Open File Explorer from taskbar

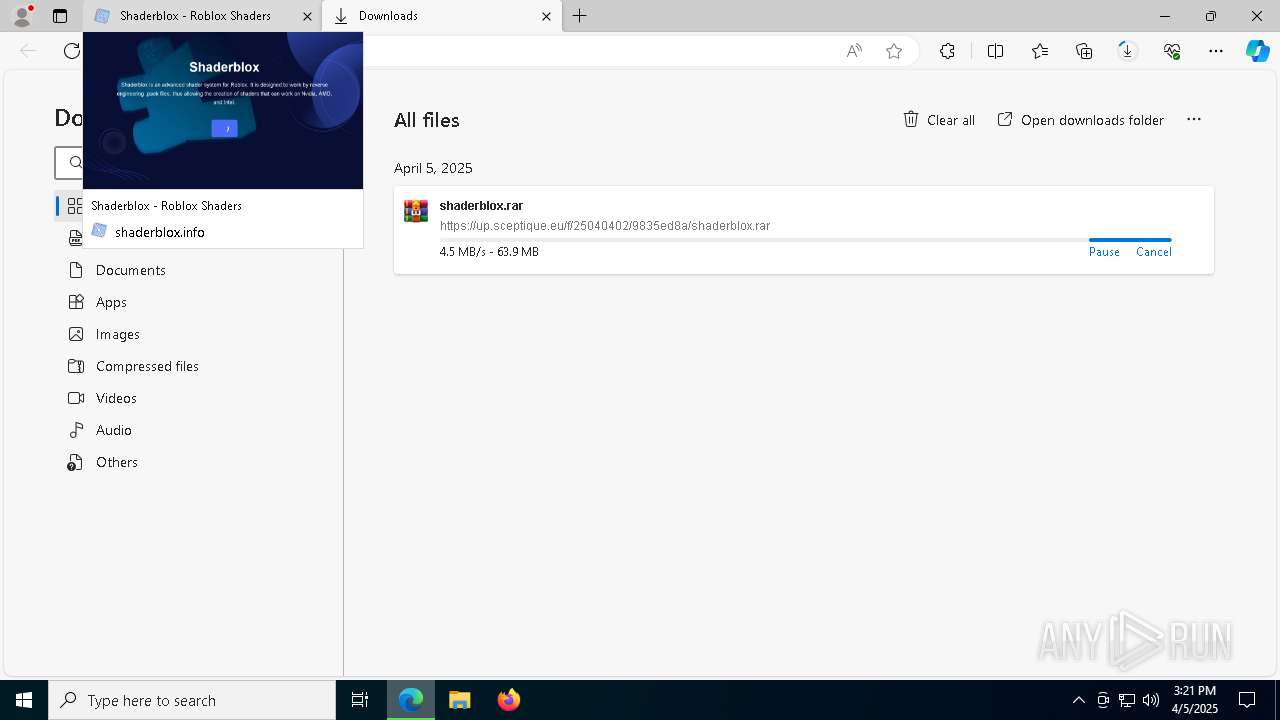460,700
